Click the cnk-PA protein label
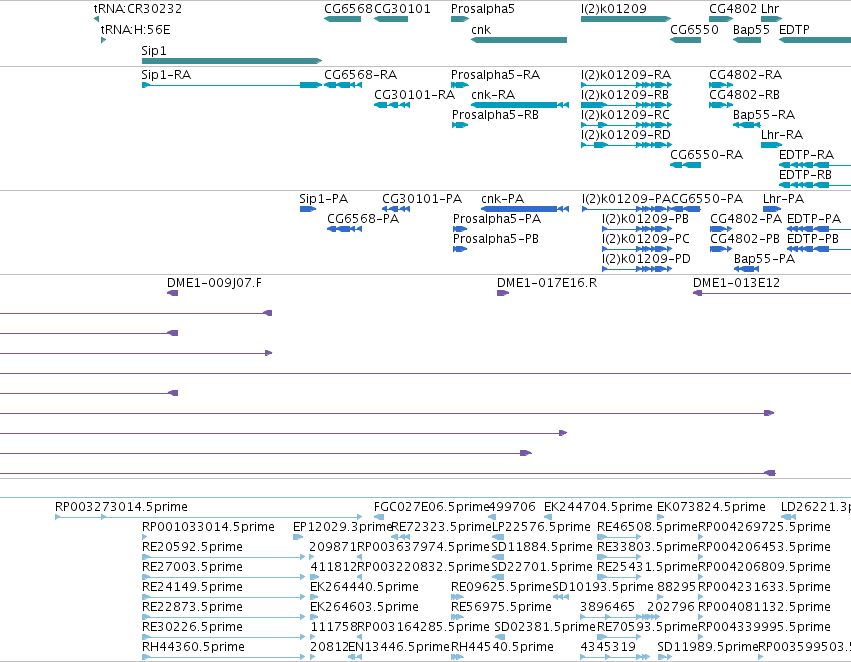The image size is (851, 662). 503,199
